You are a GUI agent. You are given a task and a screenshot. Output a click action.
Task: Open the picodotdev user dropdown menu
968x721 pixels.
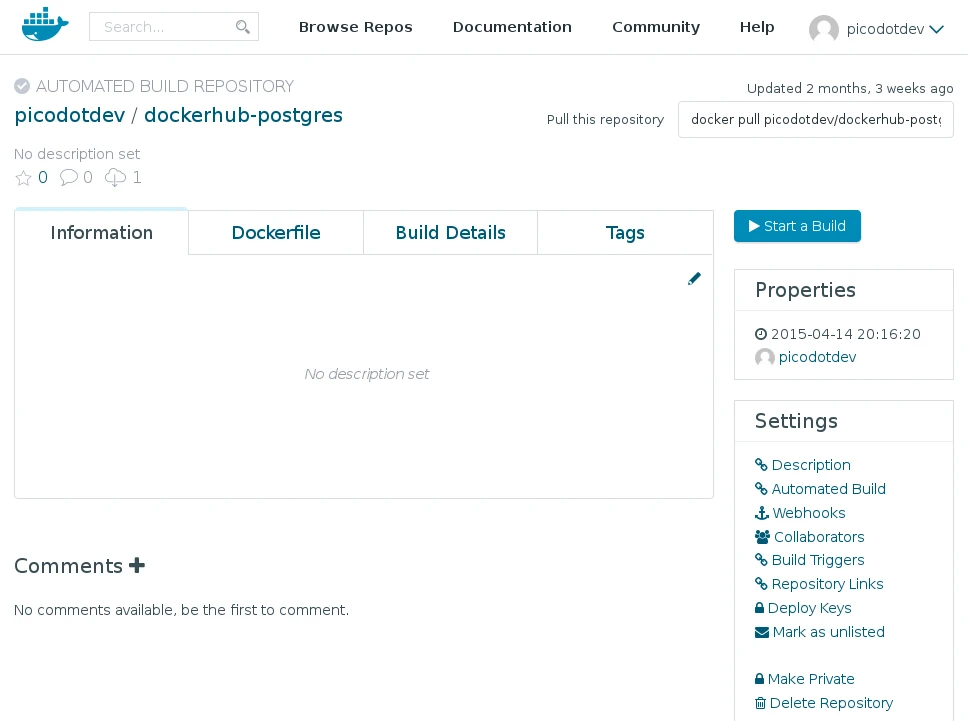click(936, 29)
